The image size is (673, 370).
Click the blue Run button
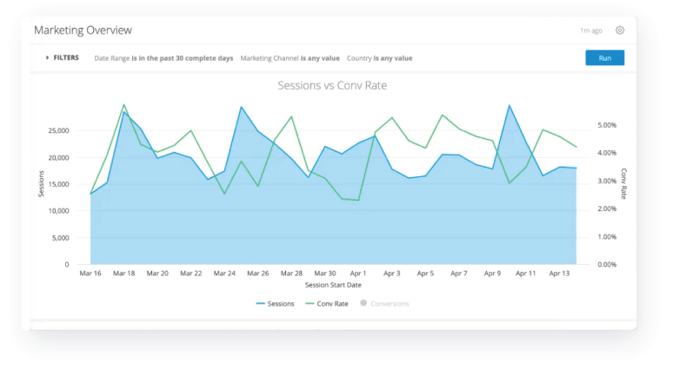coord(605,58)
